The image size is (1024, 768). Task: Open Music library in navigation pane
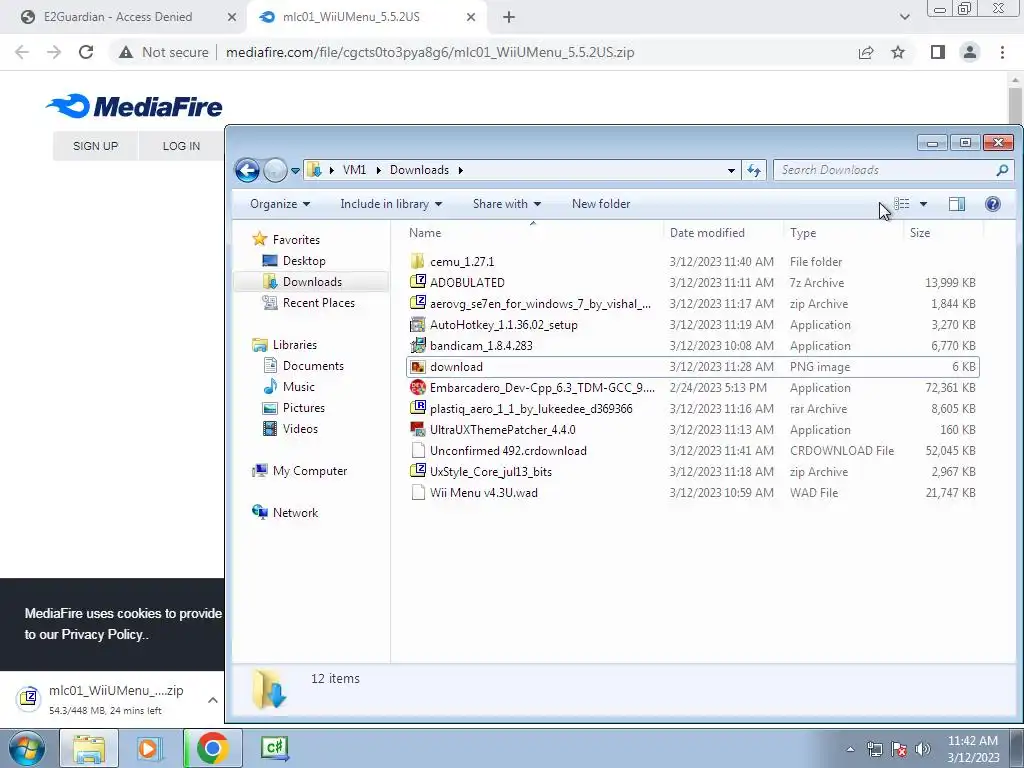298,387
